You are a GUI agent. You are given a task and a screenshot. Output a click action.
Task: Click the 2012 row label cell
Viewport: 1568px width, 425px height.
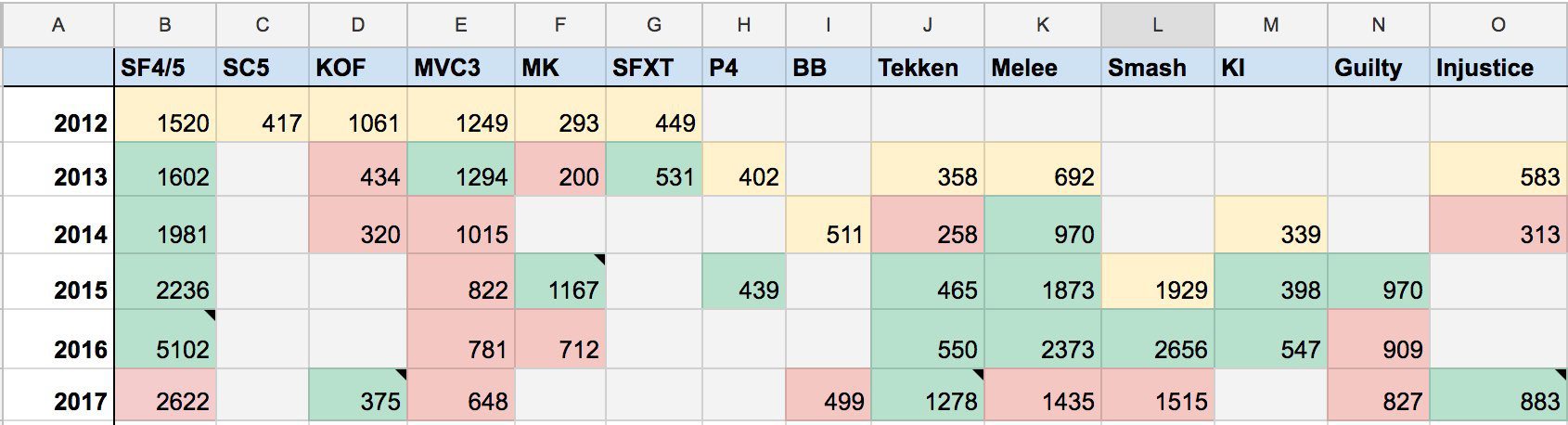click(x=58, y=122)
